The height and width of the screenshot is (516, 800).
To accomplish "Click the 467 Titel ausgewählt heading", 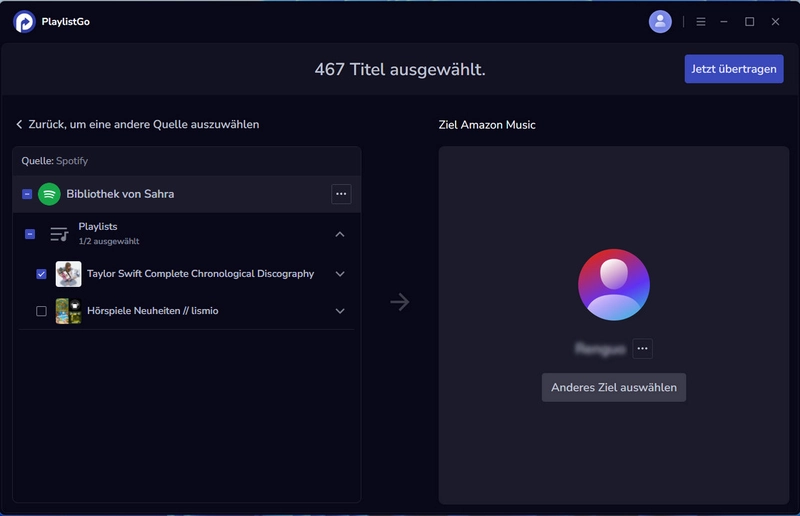I will (400, 69).
